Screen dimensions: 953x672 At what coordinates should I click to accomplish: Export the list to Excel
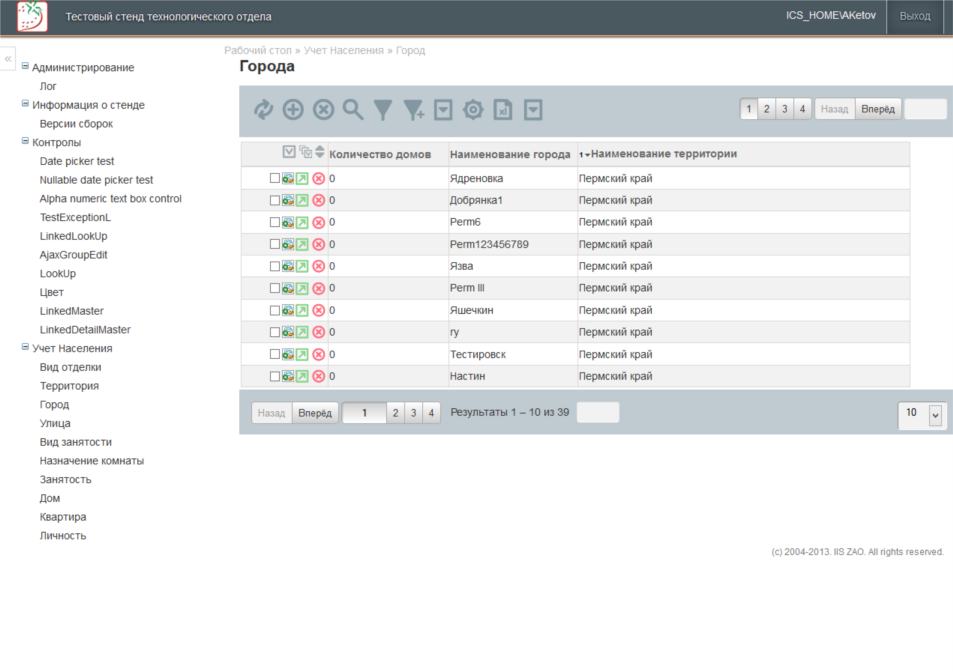click(x=503, y=110)
